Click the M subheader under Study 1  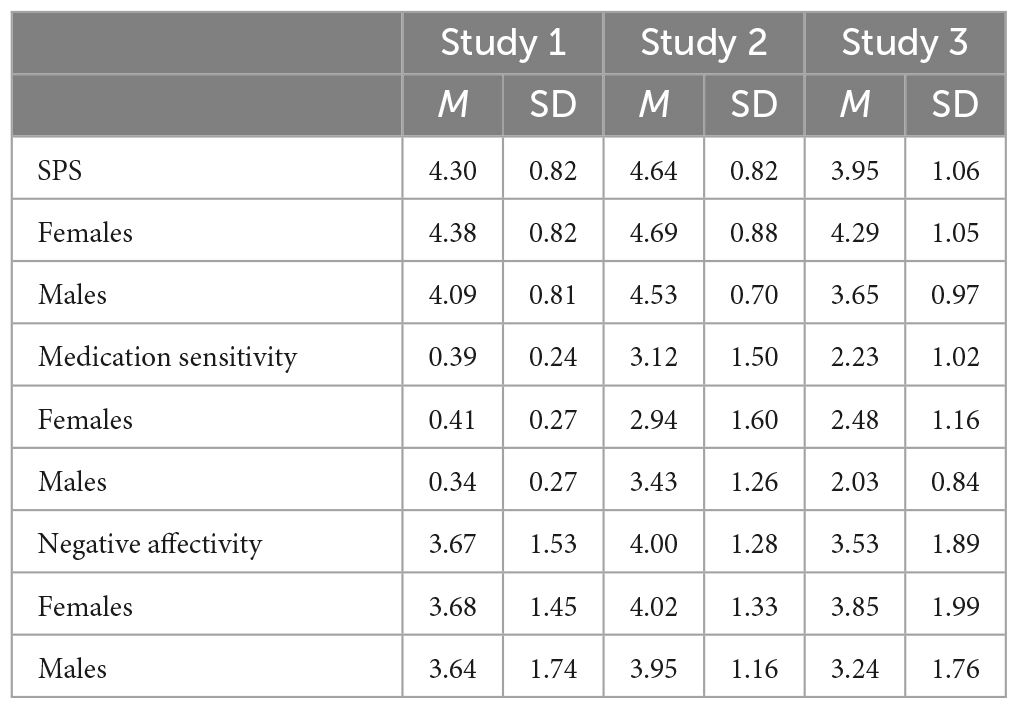pos(453,104)
